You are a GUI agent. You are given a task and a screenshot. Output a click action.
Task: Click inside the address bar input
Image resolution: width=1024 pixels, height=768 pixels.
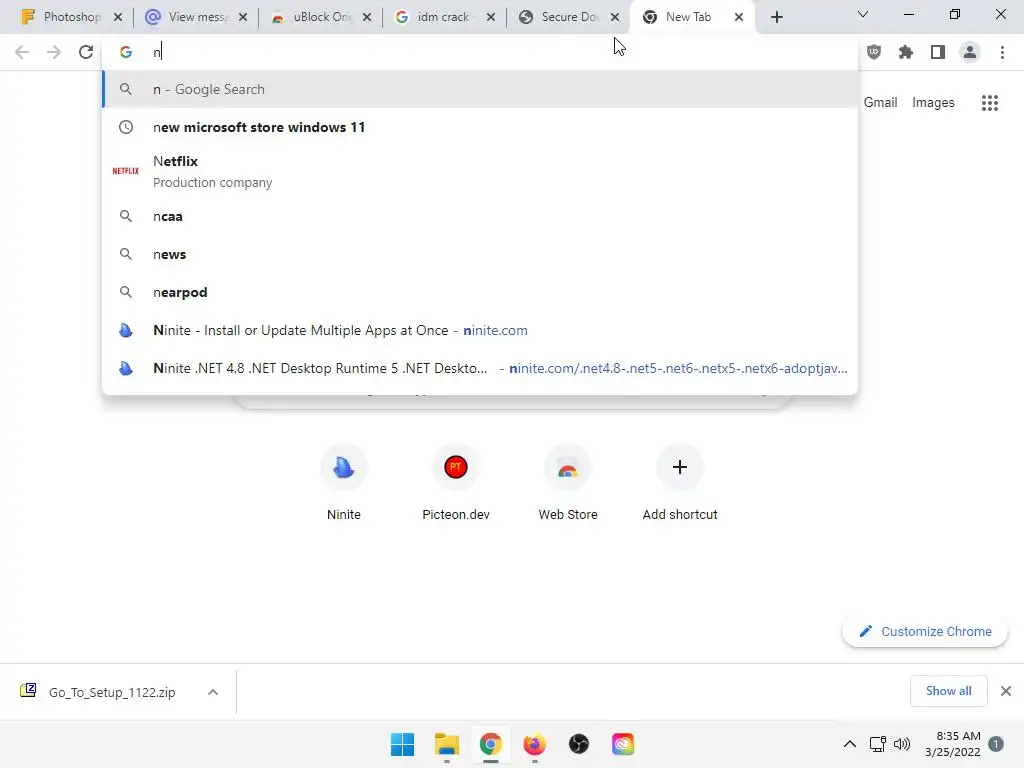(x=480, y=52)
